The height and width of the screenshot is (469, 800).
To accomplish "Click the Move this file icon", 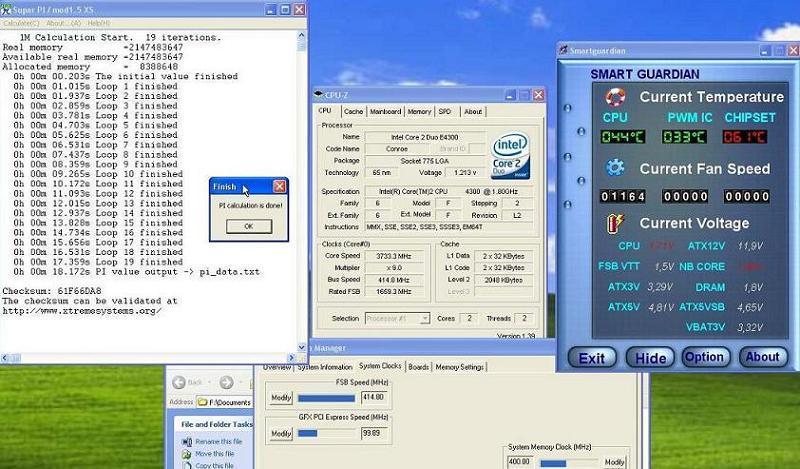I will point(187,454).
